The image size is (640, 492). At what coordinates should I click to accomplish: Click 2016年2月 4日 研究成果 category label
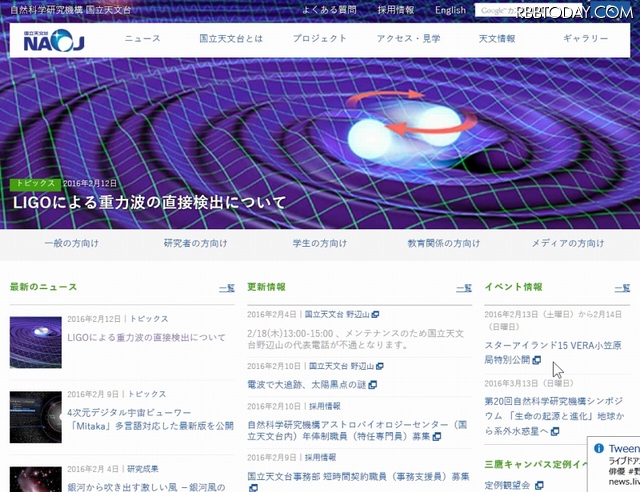142,469
